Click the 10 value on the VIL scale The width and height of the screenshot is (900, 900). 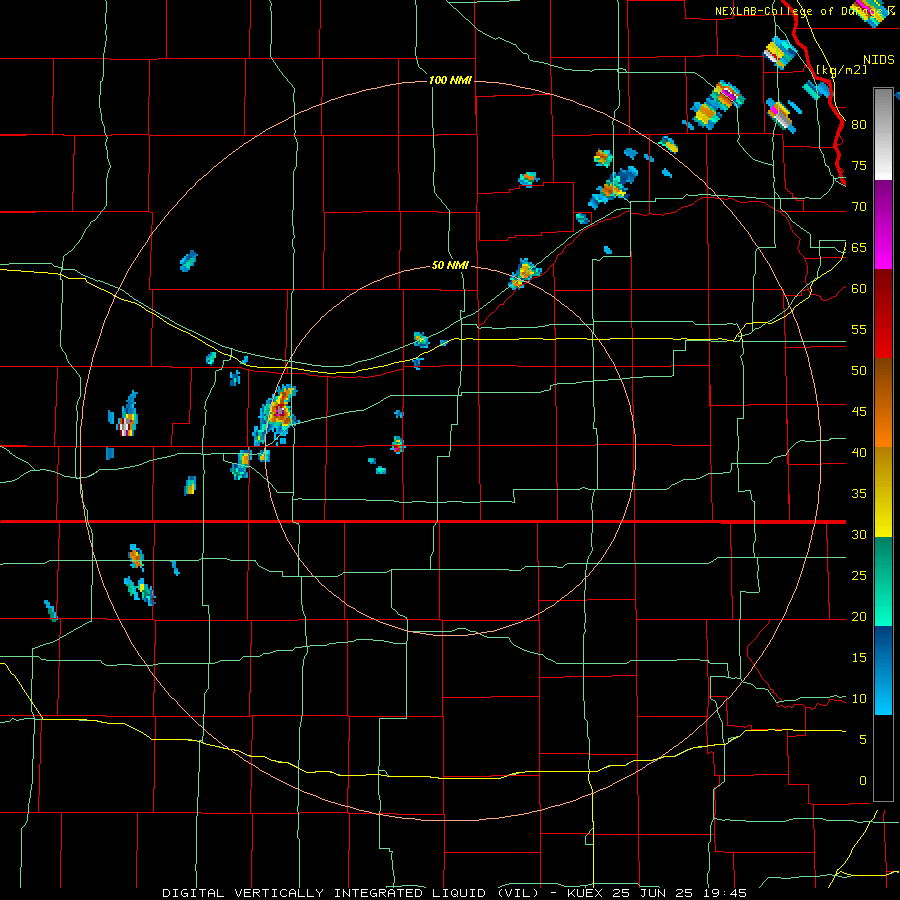click(859, 699)
